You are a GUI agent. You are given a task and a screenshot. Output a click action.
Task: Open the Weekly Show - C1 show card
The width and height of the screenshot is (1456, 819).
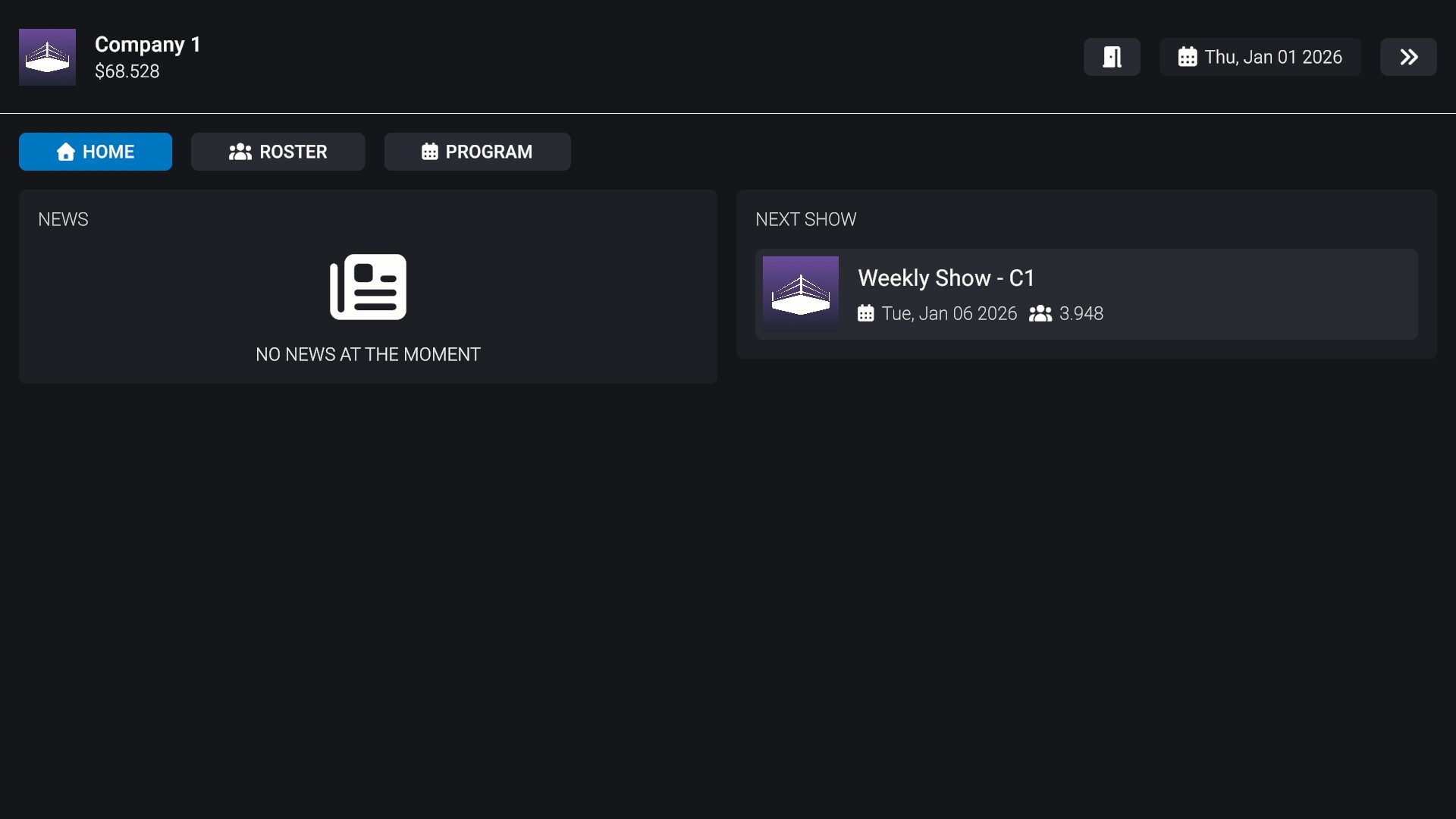[1085, 296]
